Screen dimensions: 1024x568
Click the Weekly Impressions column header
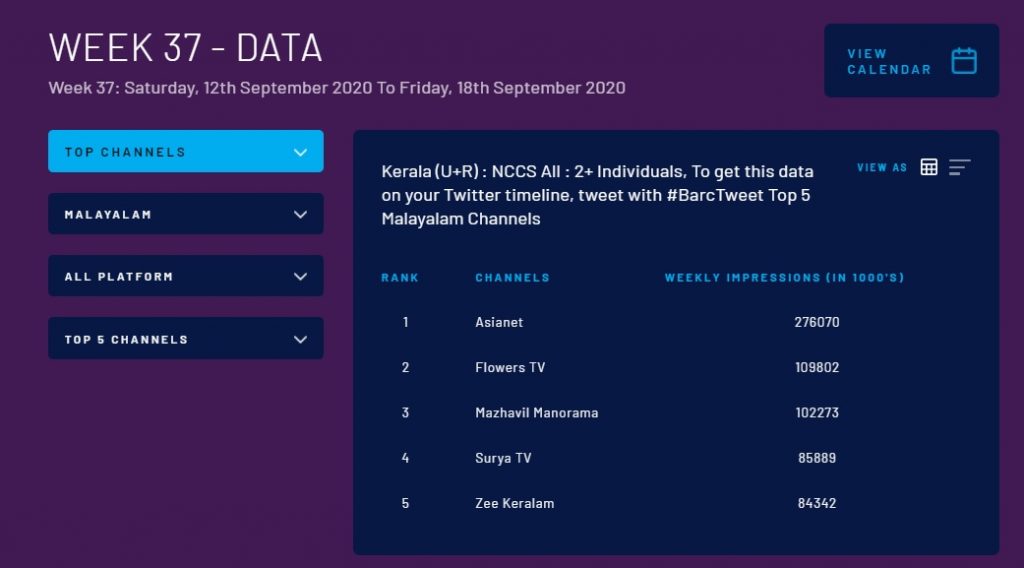click(784, 277)
